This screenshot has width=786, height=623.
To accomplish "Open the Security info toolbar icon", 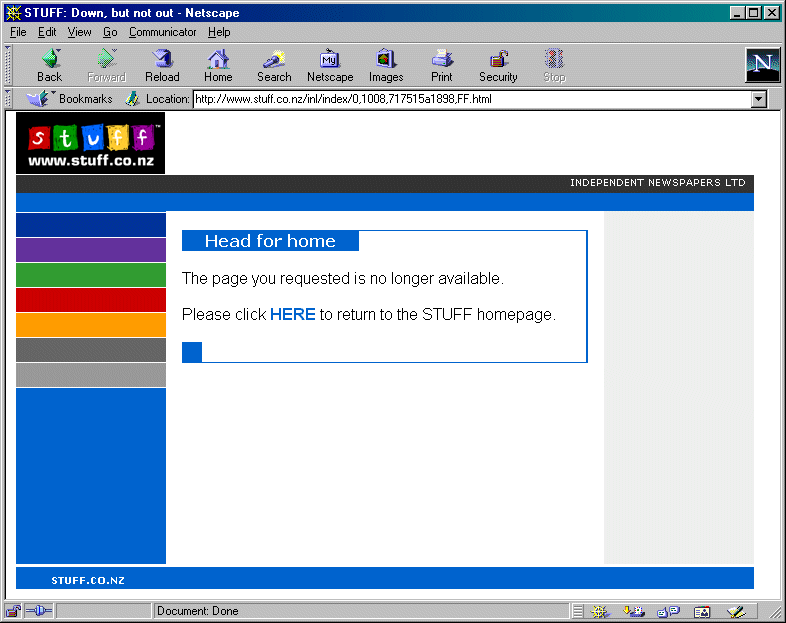I will point(498,66).
